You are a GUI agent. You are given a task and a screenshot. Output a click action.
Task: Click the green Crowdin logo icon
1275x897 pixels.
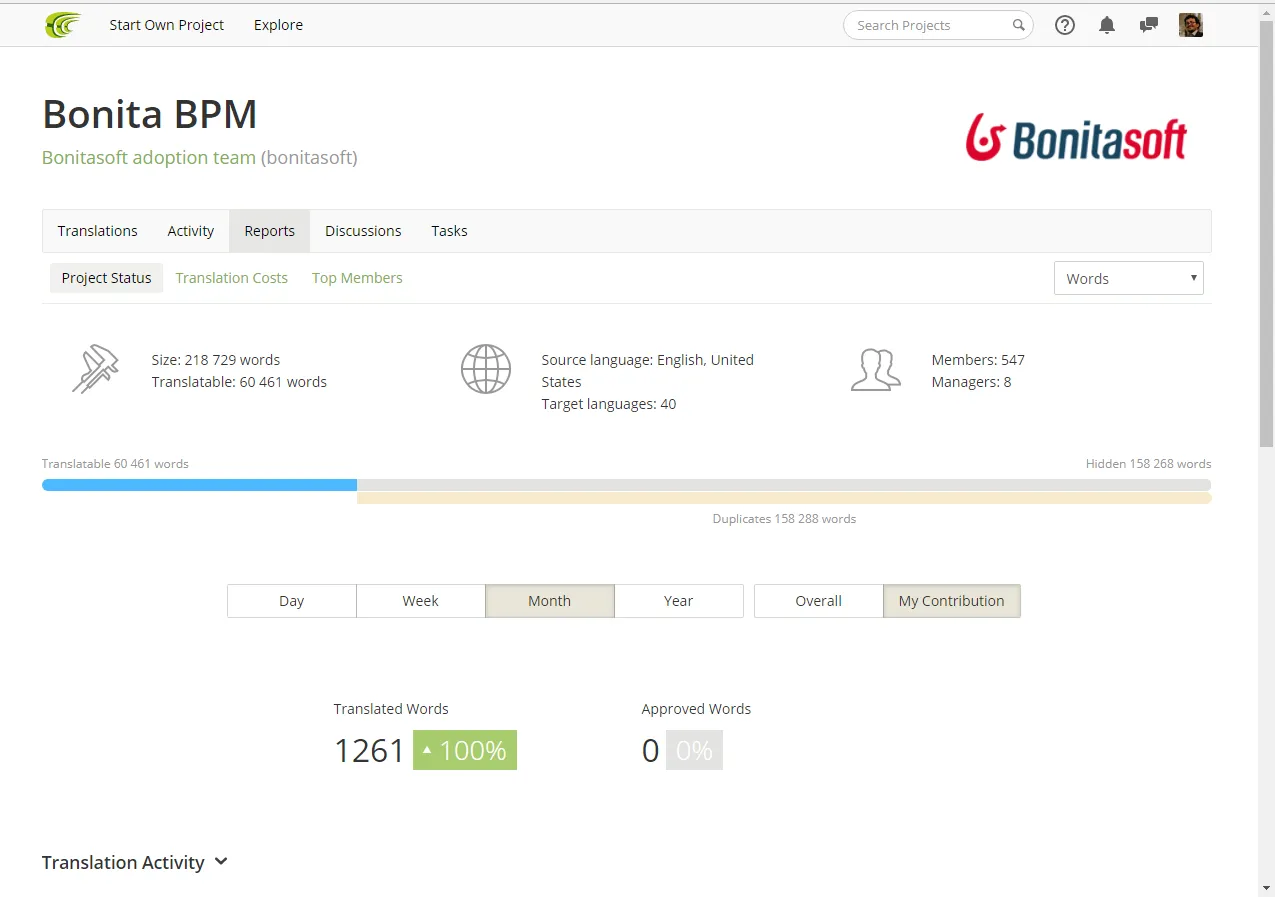[63, 25]
